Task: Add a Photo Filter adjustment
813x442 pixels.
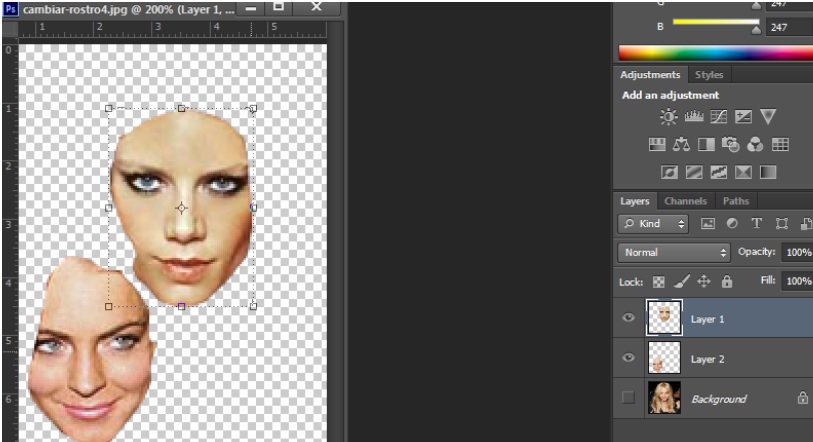Action: click(730, 145)
